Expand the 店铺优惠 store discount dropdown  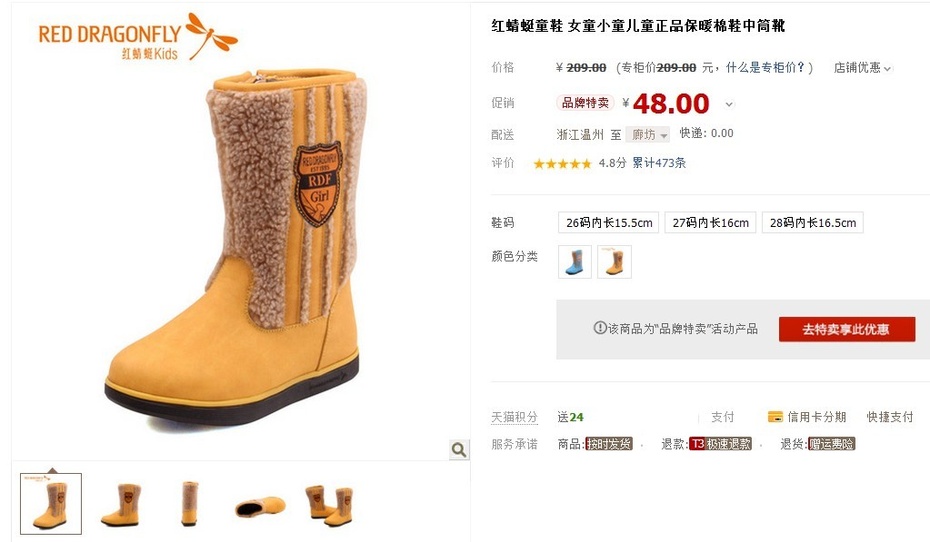click(862, 68)
